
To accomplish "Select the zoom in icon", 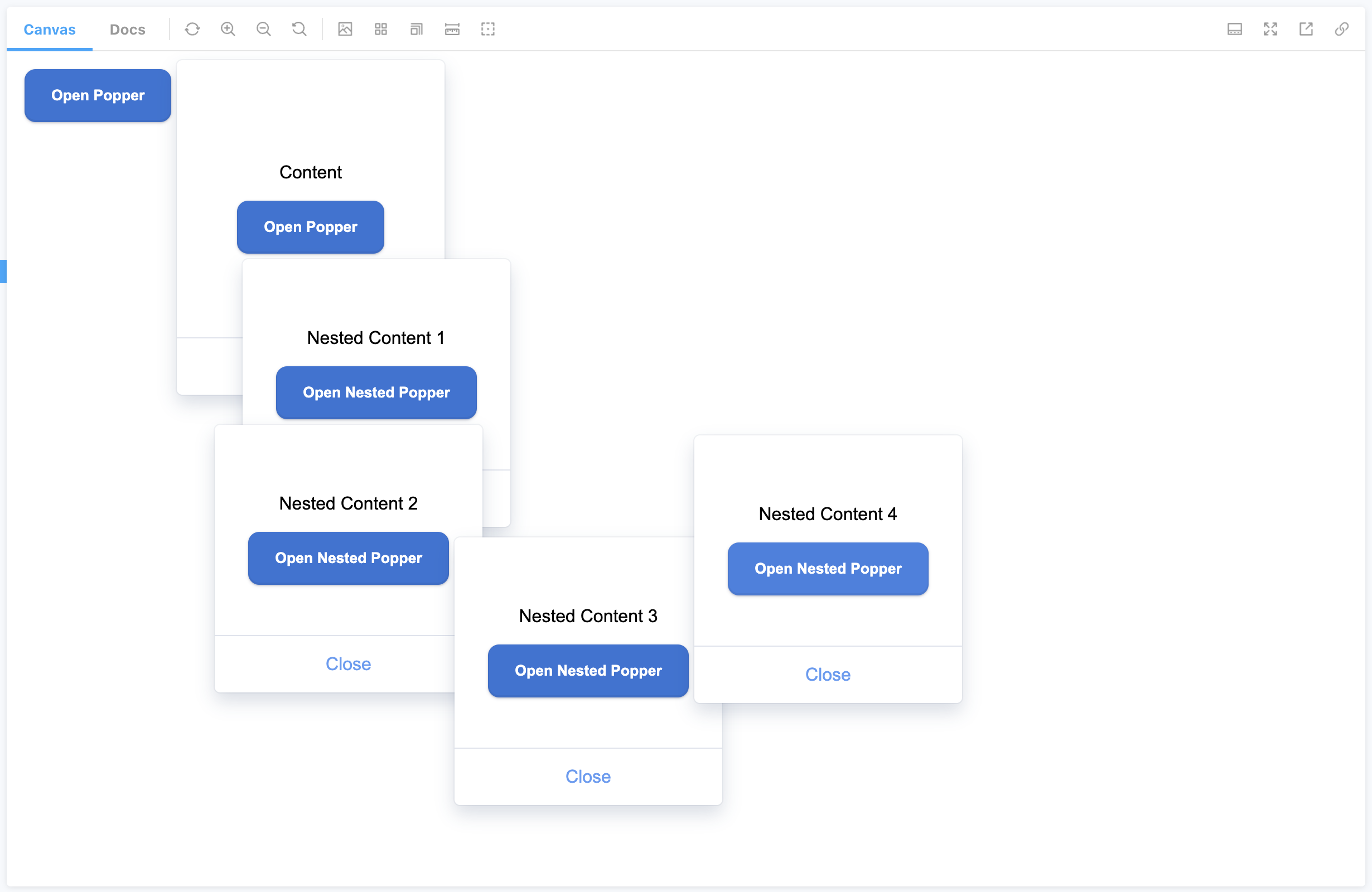I will click(228, 29).
